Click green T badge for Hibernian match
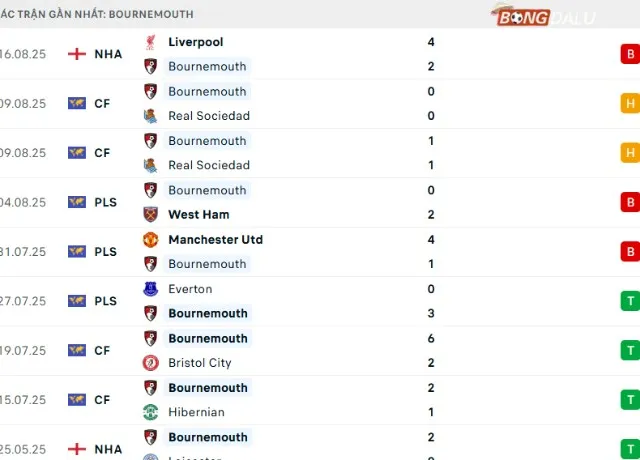 click(x=630, y=400)
